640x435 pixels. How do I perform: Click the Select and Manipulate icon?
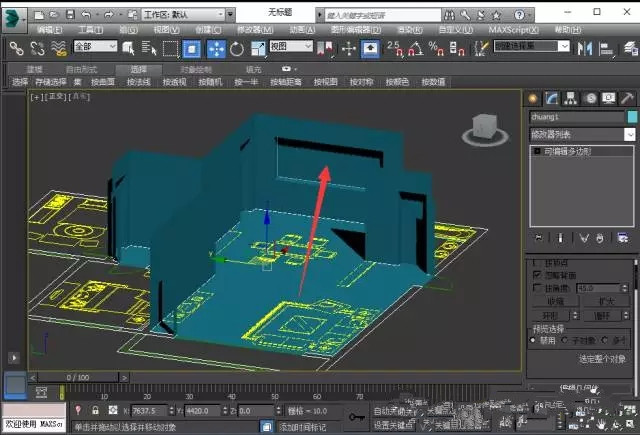pyautogui.click(x=349, y=49)
